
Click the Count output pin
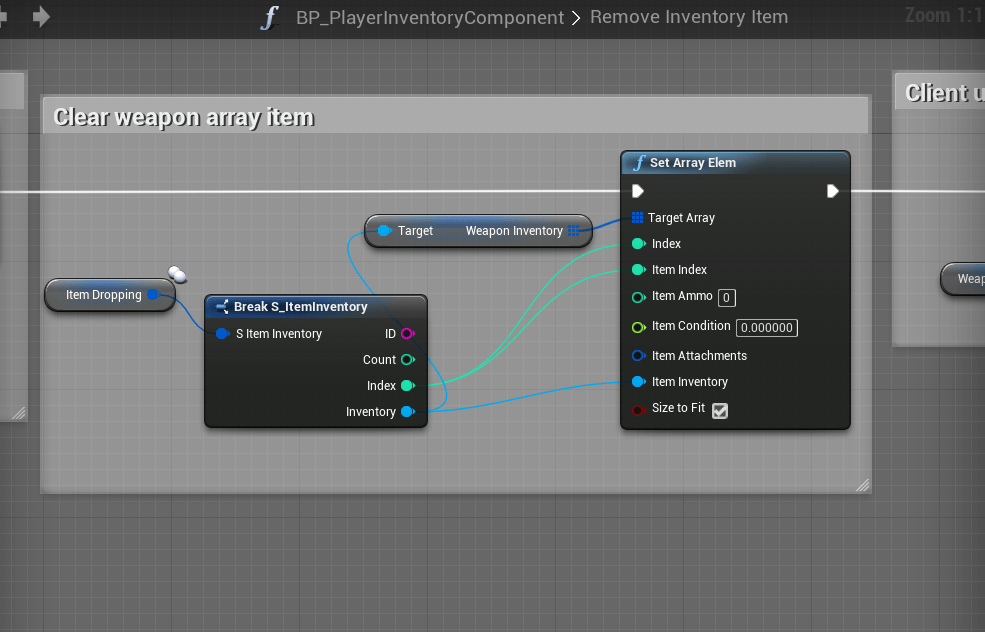pyautogui.click(x=407, y=360)
